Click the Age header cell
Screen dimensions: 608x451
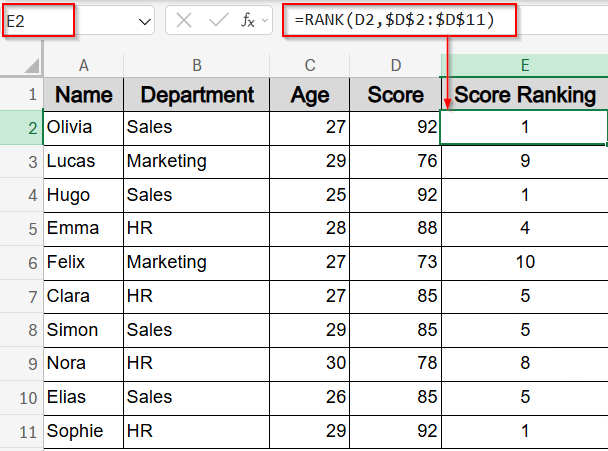309,95
